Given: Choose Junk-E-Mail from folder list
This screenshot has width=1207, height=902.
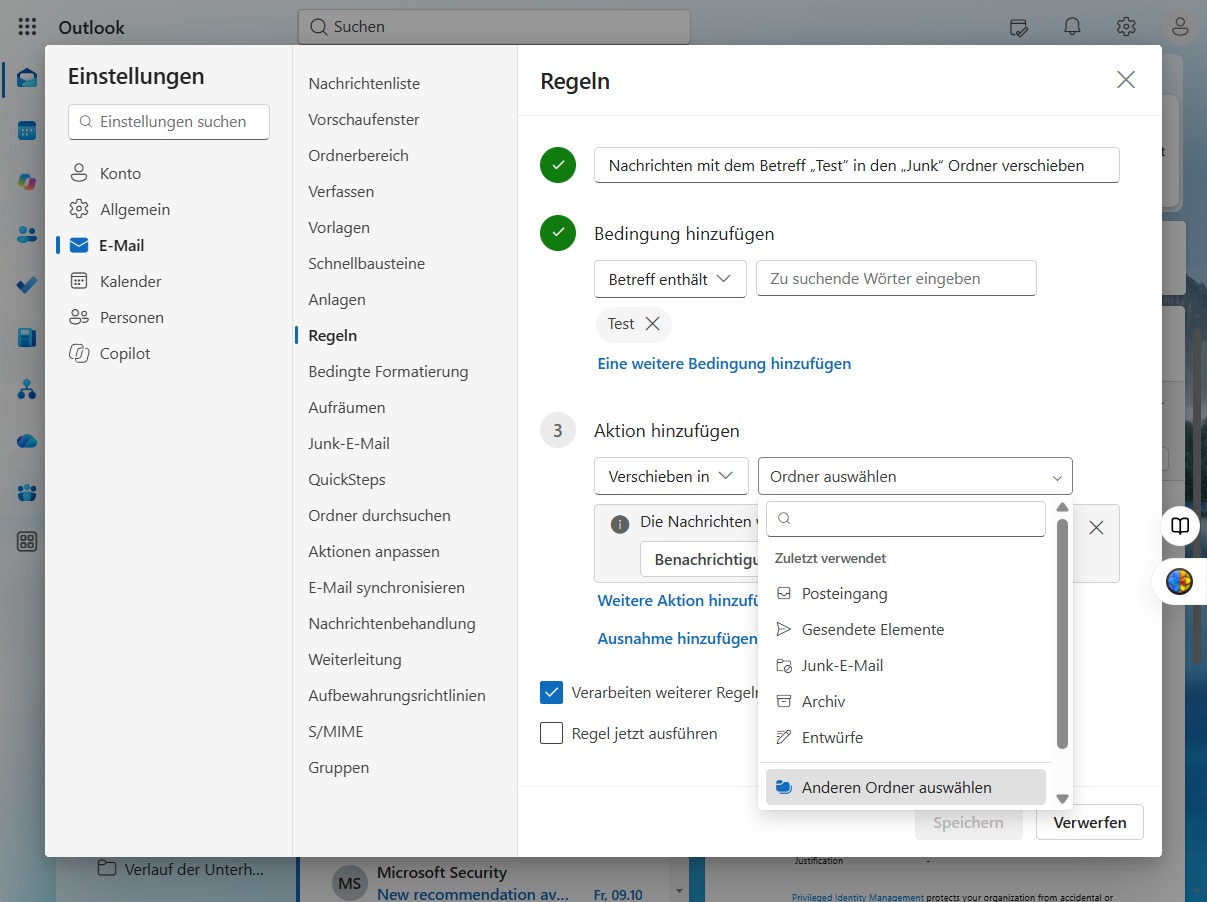Looking at the screenshot, I should [x=905, y=665].
